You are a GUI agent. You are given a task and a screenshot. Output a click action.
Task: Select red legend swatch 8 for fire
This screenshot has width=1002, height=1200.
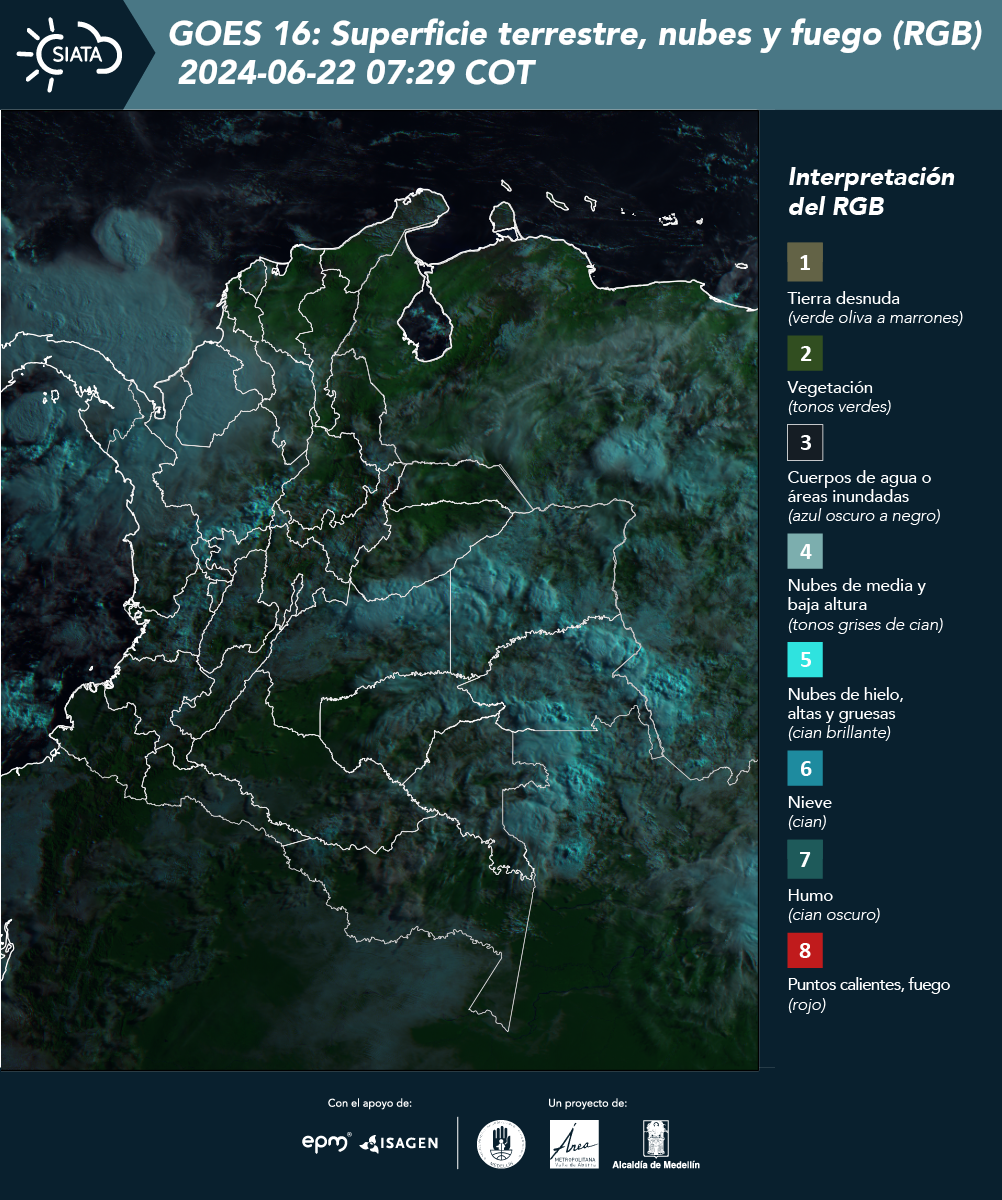click(805, 949)
